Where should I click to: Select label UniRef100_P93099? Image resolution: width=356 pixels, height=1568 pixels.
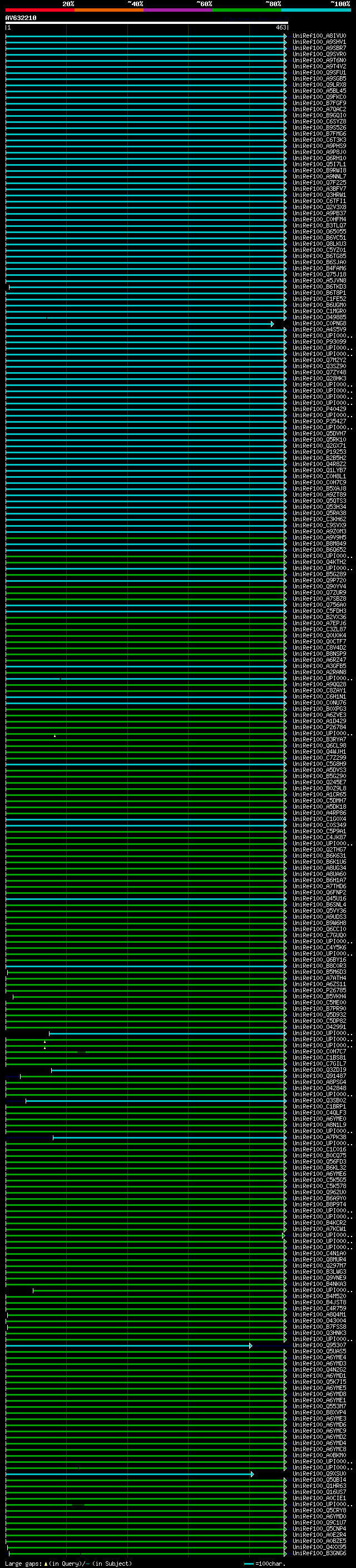pyautogui.click(x=319, y=342)
